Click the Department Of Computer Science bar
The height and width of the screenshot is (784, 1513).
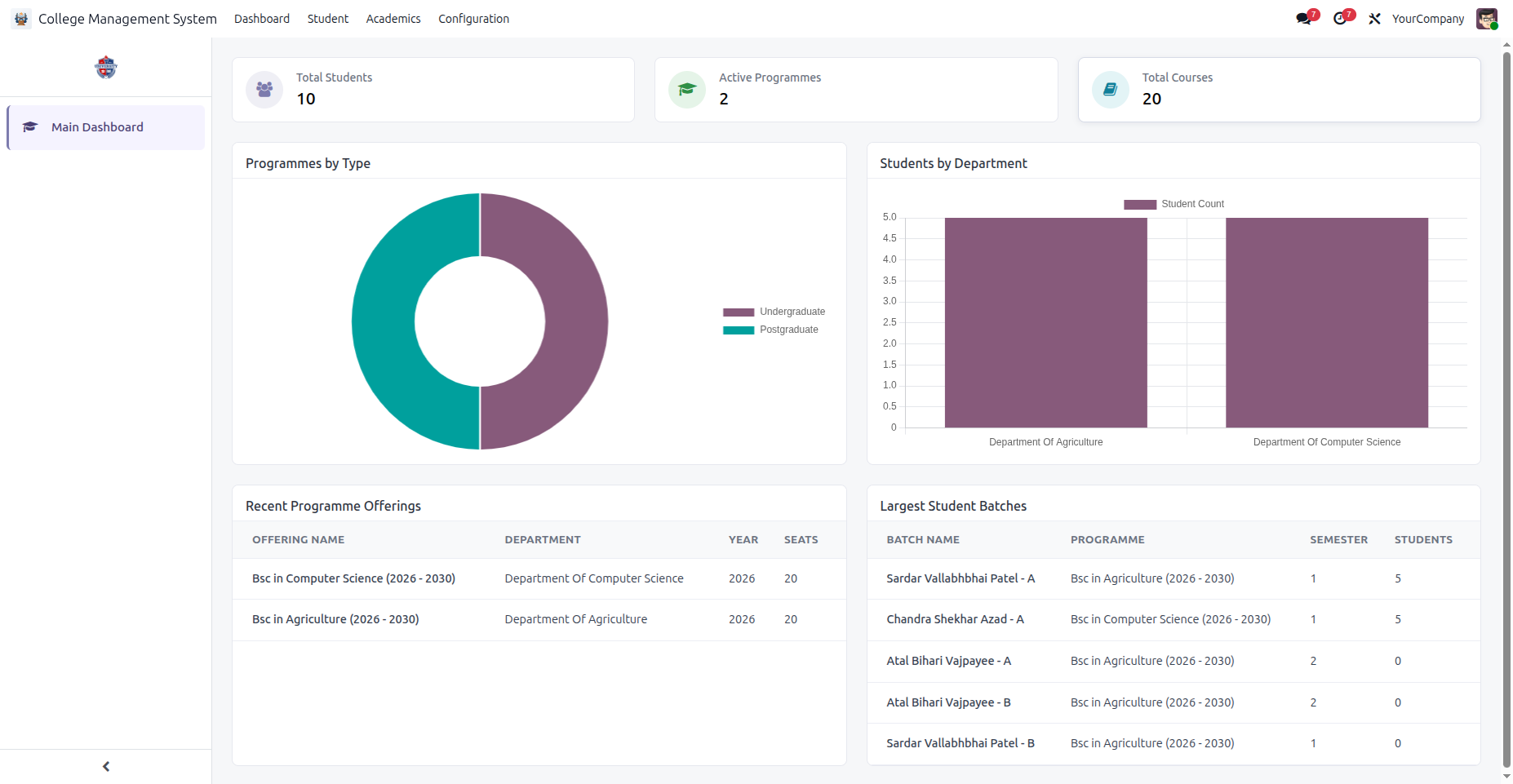point(1327,322)
